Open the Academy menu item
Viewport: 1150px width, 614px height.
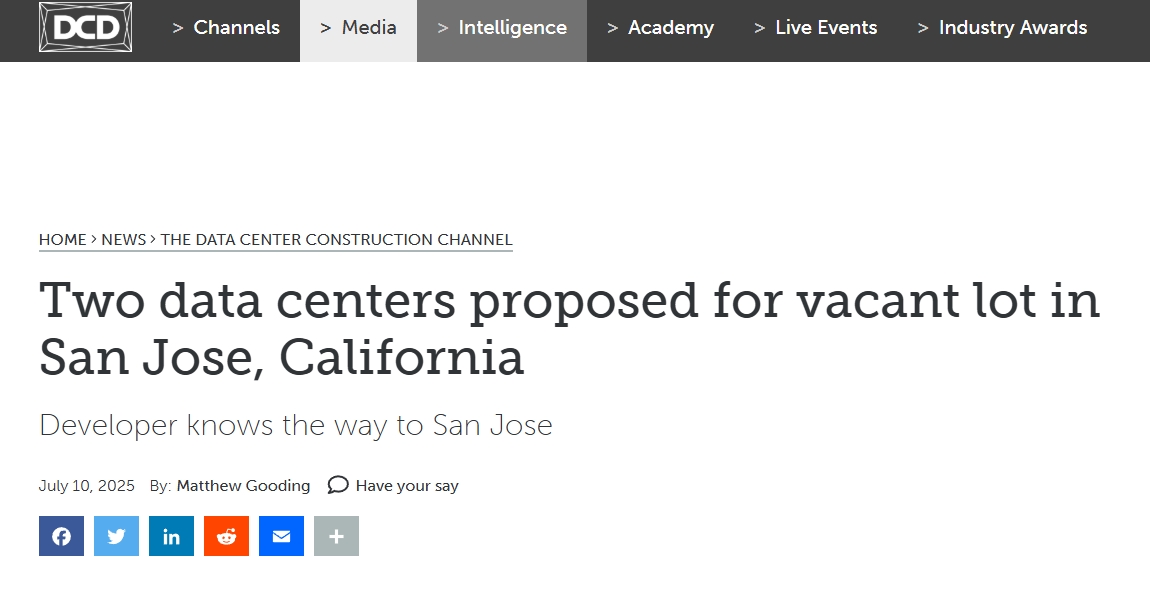[661, 28]
